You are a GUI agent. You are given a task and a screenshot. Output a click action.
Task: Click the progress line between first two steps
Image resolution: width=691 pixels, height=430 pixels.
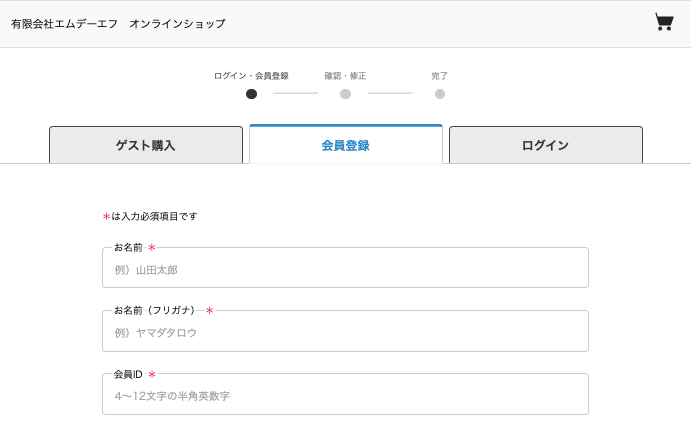(x=295, y=94)
